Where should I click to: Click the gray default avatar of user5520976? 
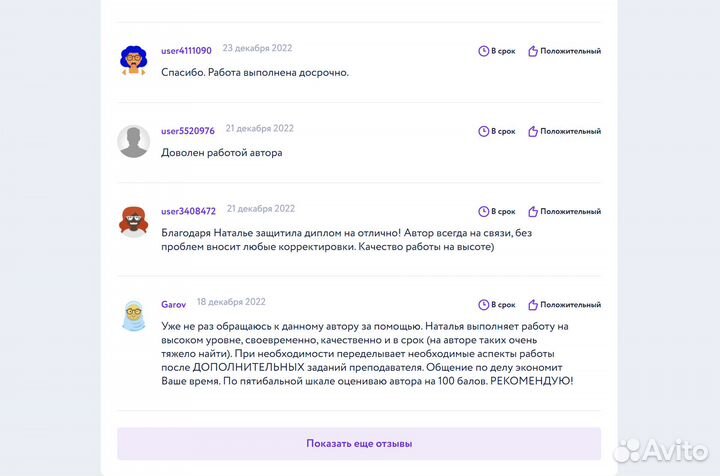134,141
